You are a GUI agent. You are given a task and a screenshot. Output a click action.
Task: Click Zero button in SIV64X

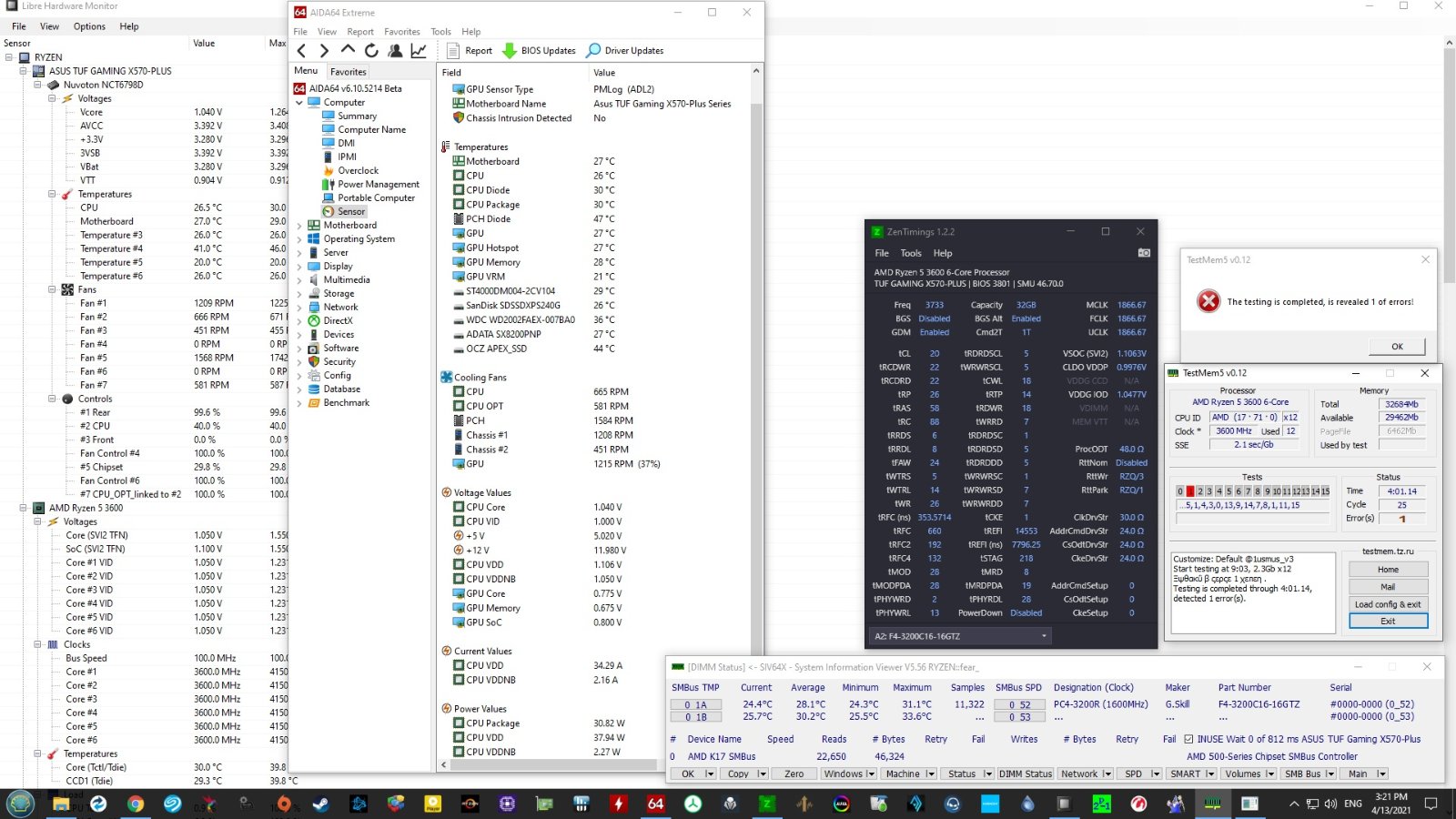click(794, 773)
